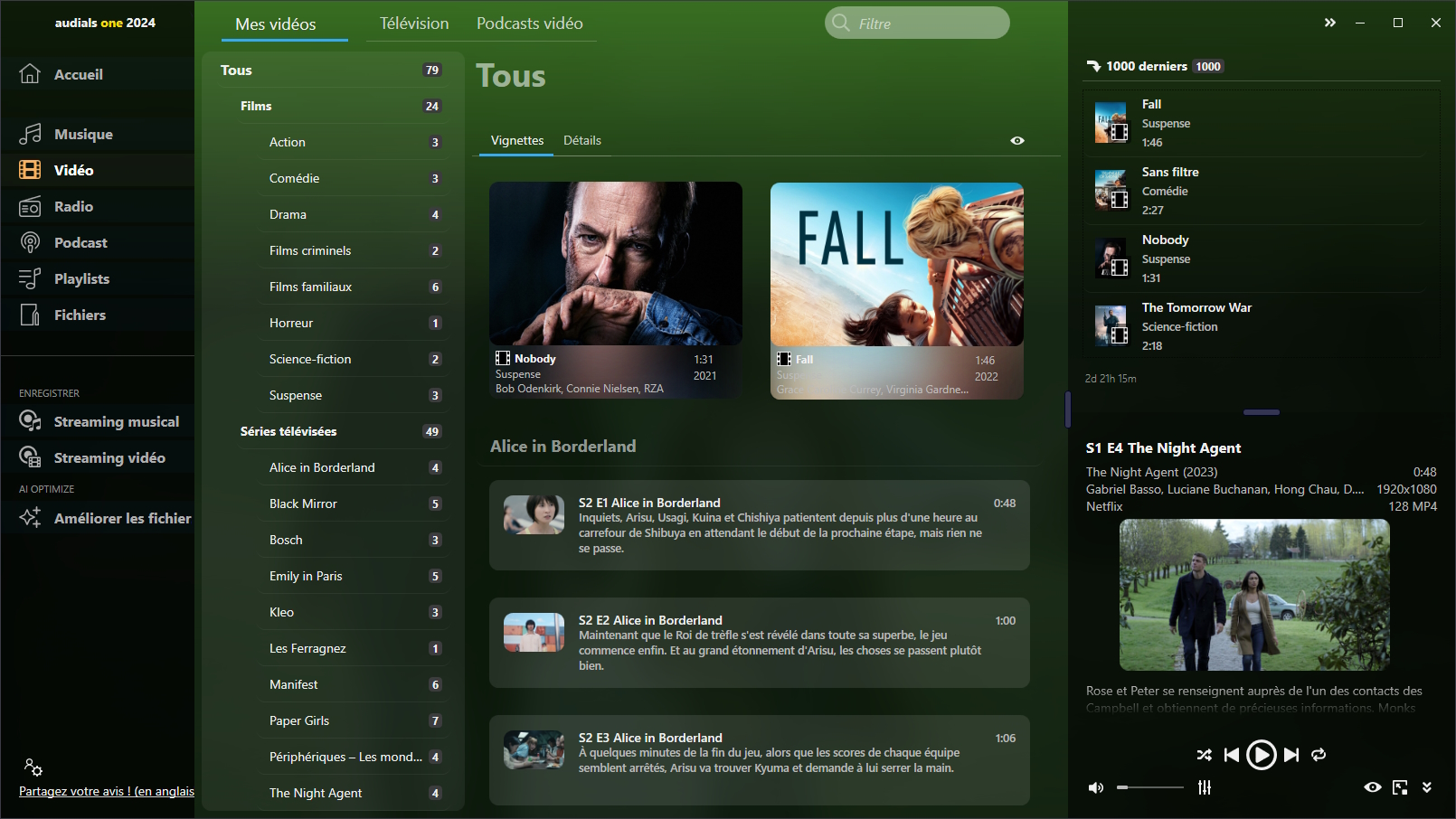Open the Accueil home icon

tap(30, 74)
